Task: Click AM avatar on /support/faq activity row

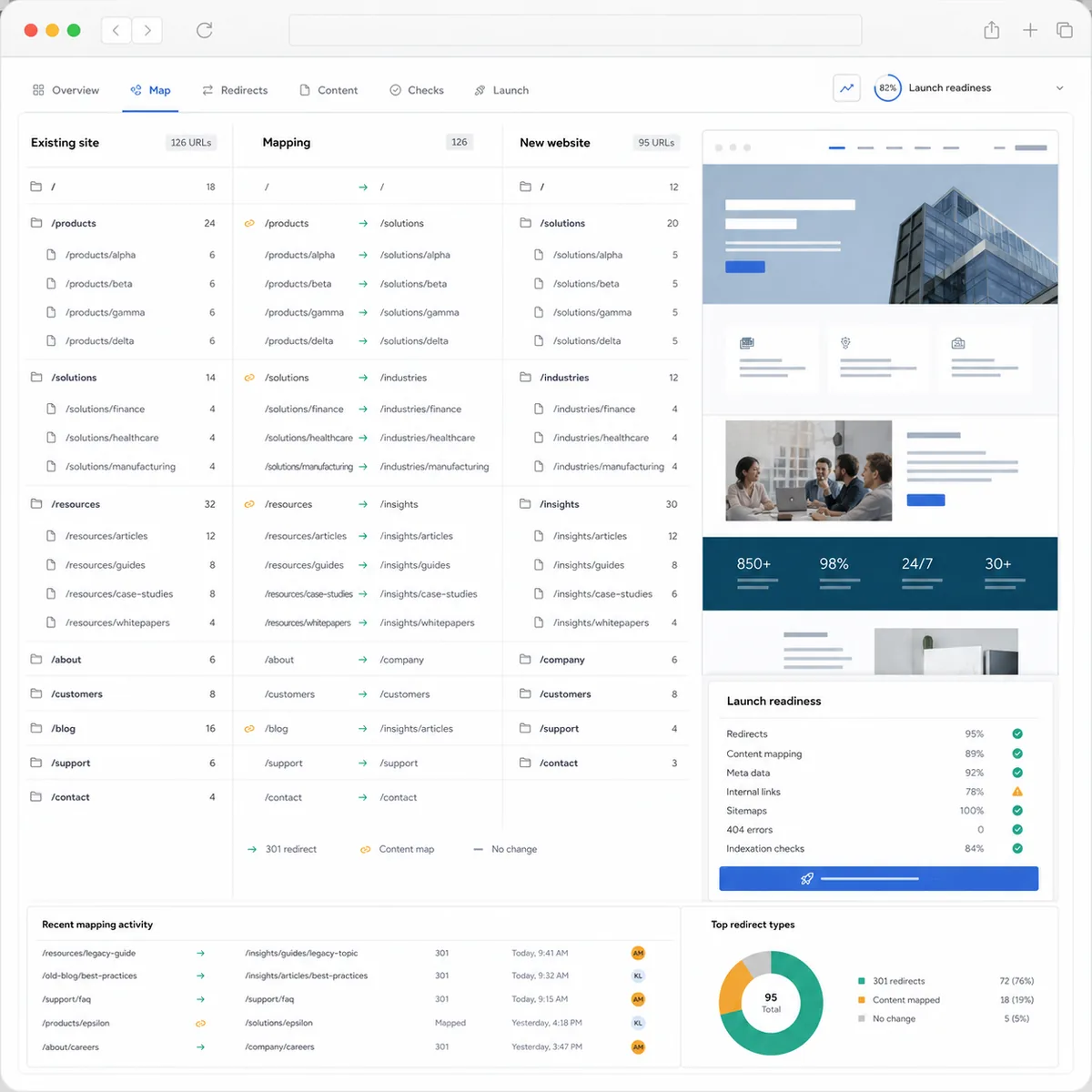Action: point(638,999)
